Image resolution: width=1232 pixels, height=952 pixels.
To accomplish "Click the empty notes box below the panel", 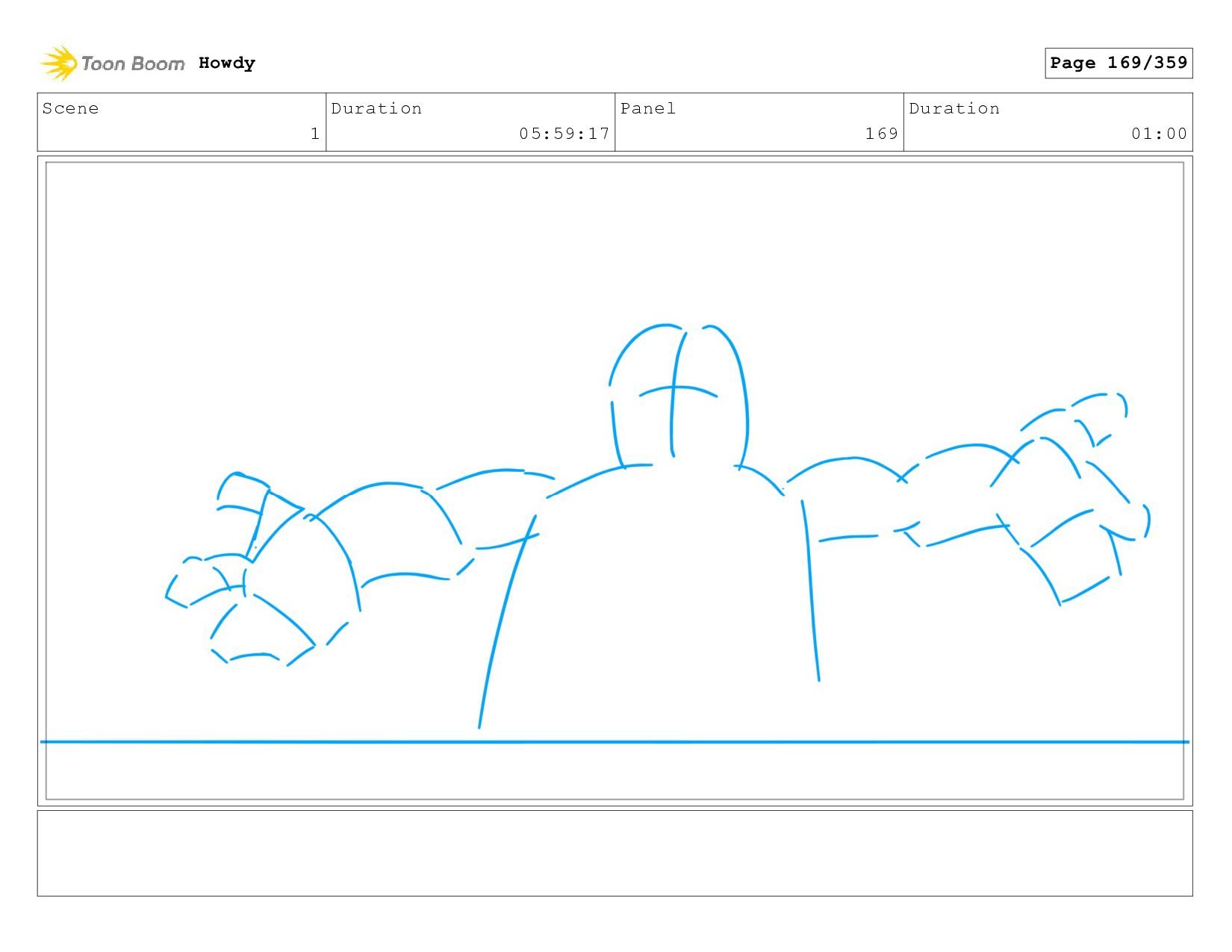I will tap(615, 853).
